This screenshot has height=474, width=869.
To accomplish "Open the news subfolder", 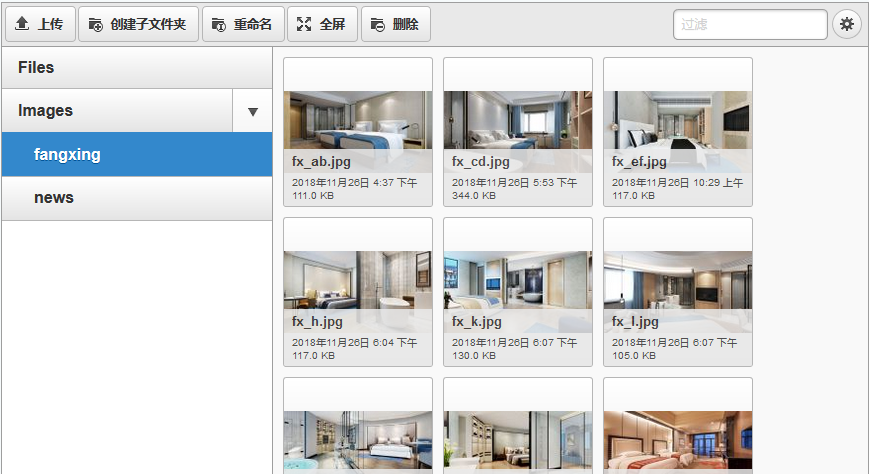I will tap(136, 198).
